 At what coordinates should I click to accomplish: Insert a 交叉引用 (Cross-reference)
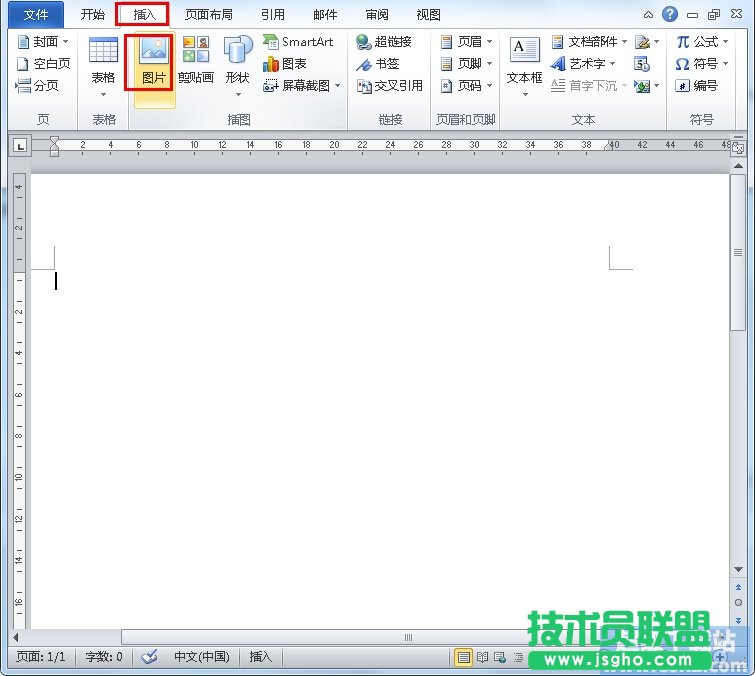coord(390,86)
